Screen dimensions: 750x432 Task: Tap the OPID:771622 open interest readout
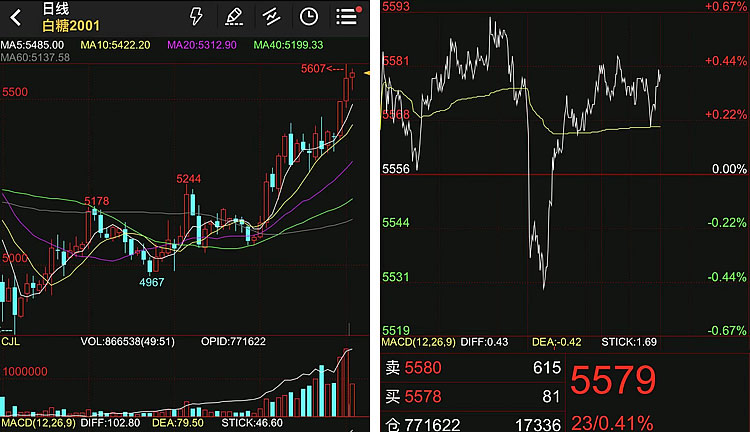point(233,342)
